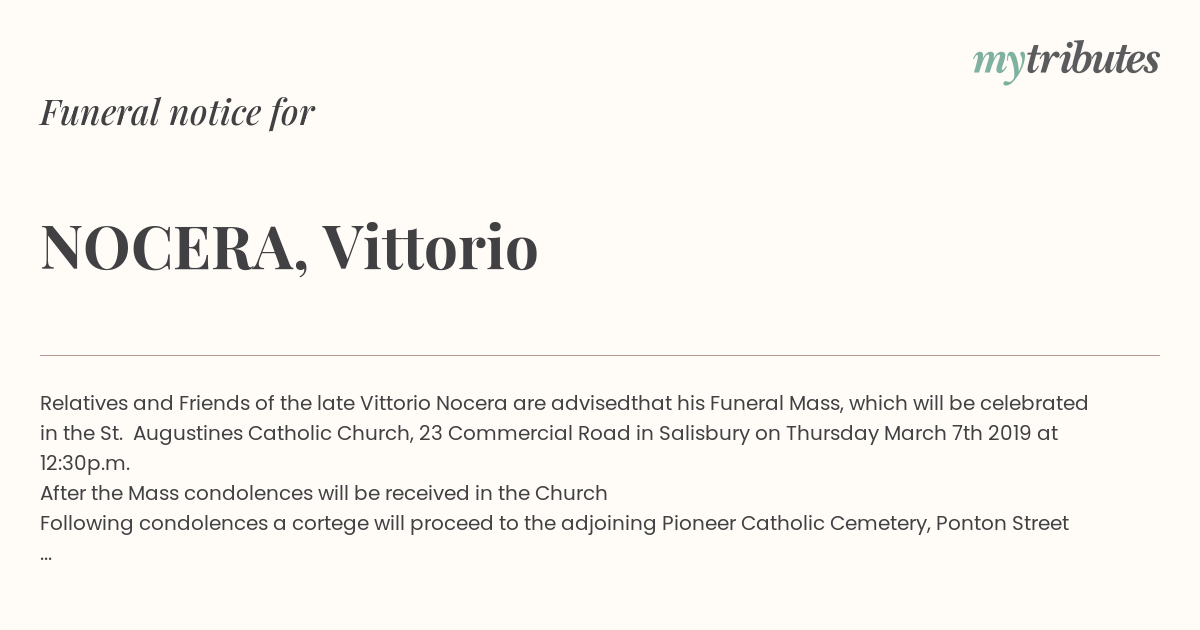This screenshot has height=630, width=1200.
Task: Click the "Vittorio" first name in title
Action: [x=430, y=247]
